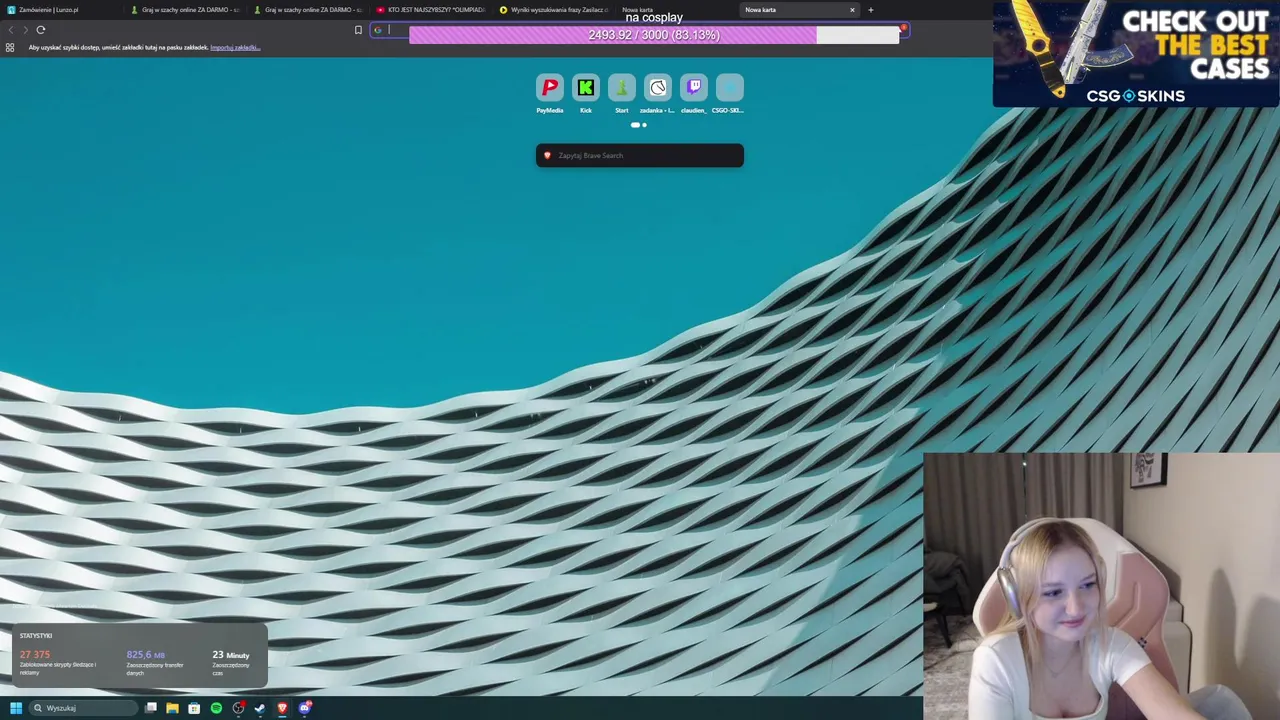Viewport: 1280px width, 720px height.
Task: Reload the current page
Action: click(41, 30)
